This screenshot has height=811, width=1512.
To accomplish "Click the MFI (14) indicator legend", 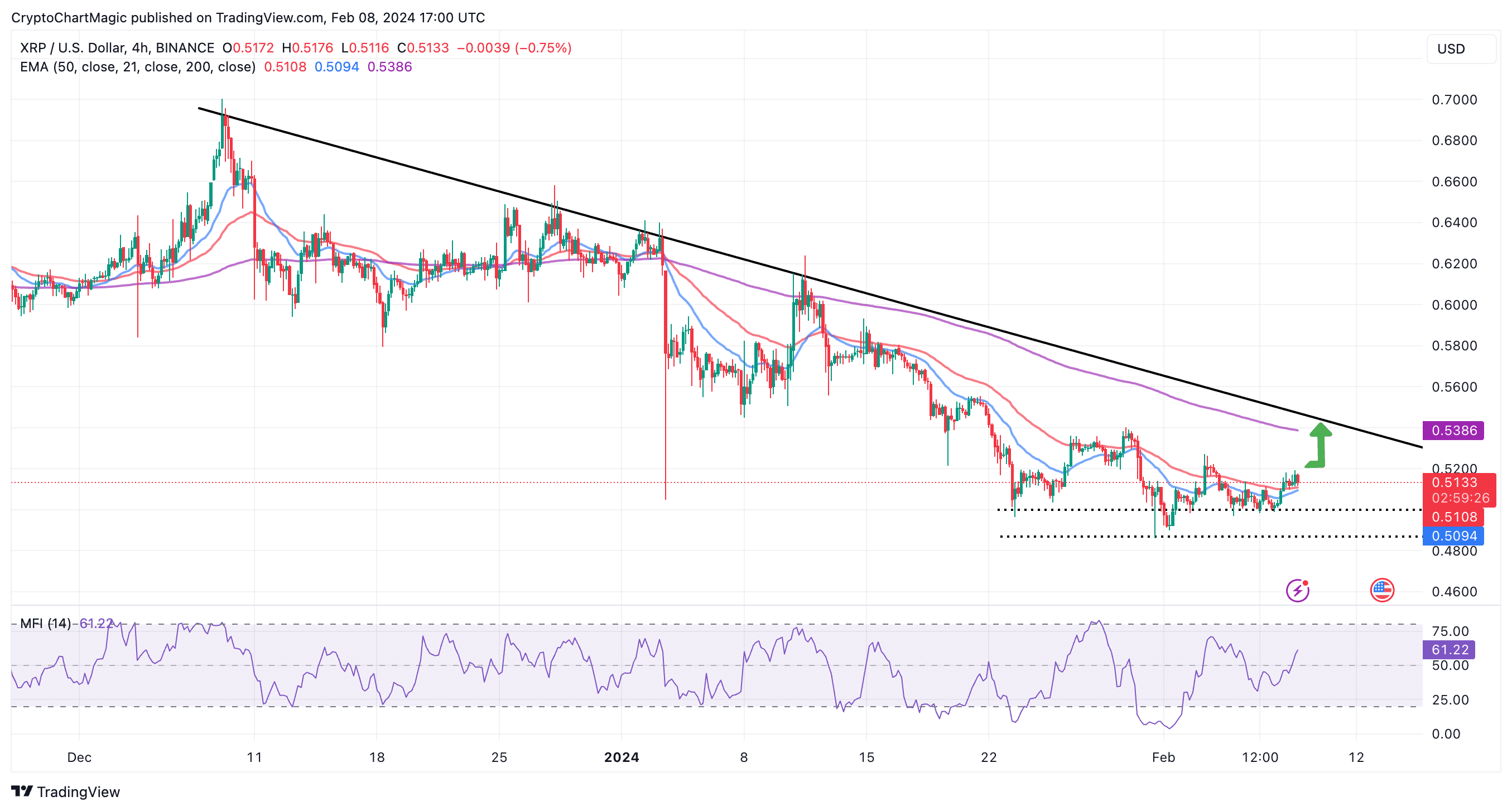I will click(x=45, y=623).
